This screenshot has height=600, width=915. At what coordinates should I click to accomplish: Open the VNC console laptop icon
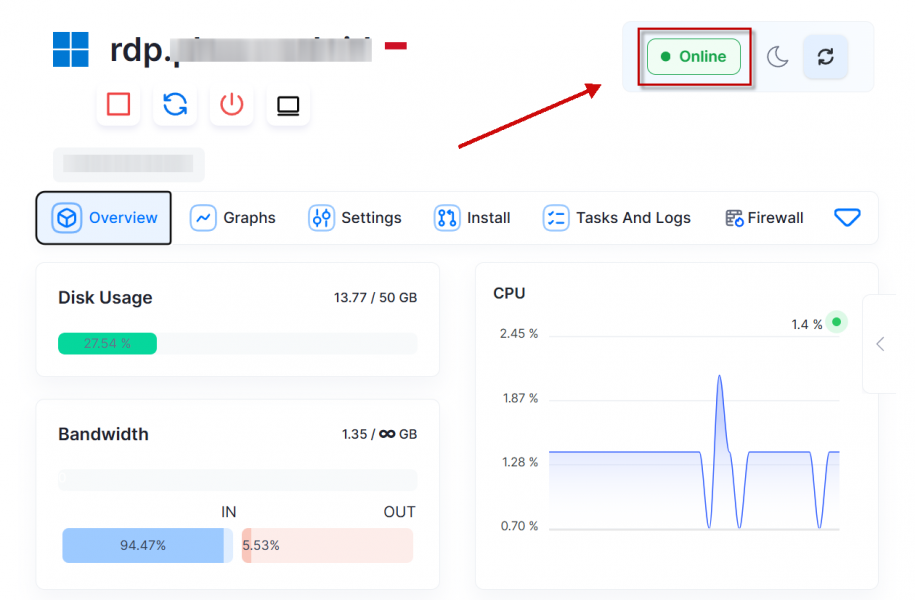pos(288,104)
